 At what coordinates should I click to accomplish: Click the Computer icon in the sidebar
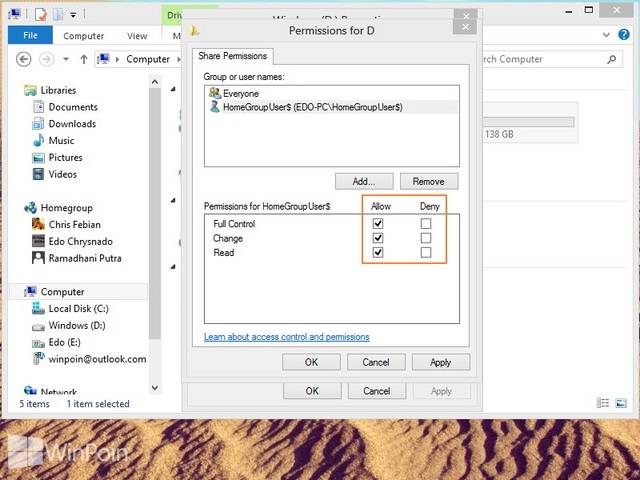[x=30, y=291]
